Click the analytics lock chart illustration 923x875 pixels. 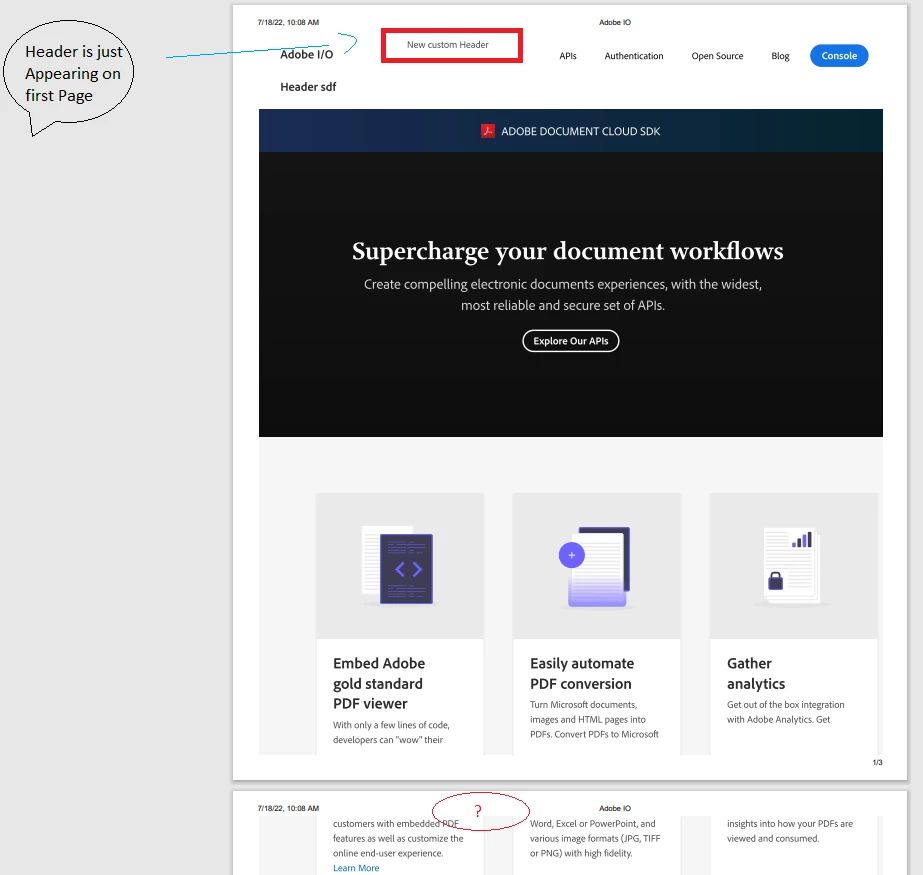tap(792, 566)
